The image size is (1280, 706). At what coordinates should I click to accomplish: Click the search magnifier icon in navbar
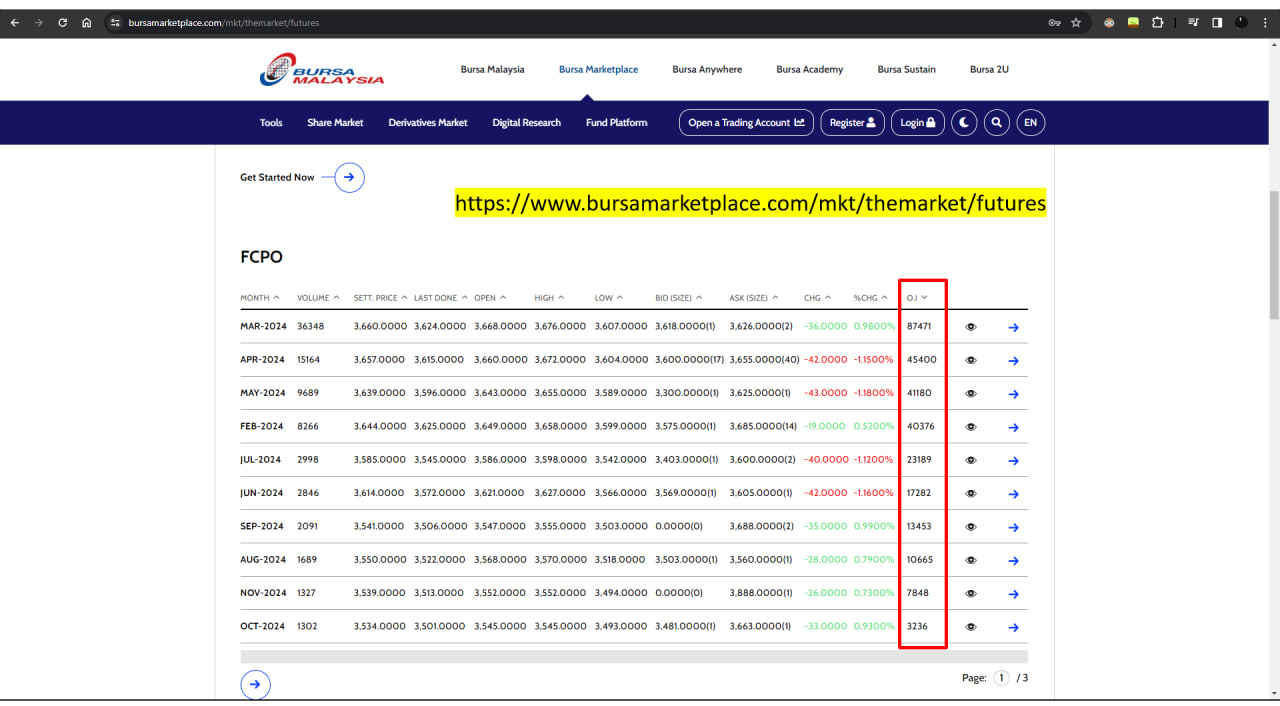pos(996,123)
